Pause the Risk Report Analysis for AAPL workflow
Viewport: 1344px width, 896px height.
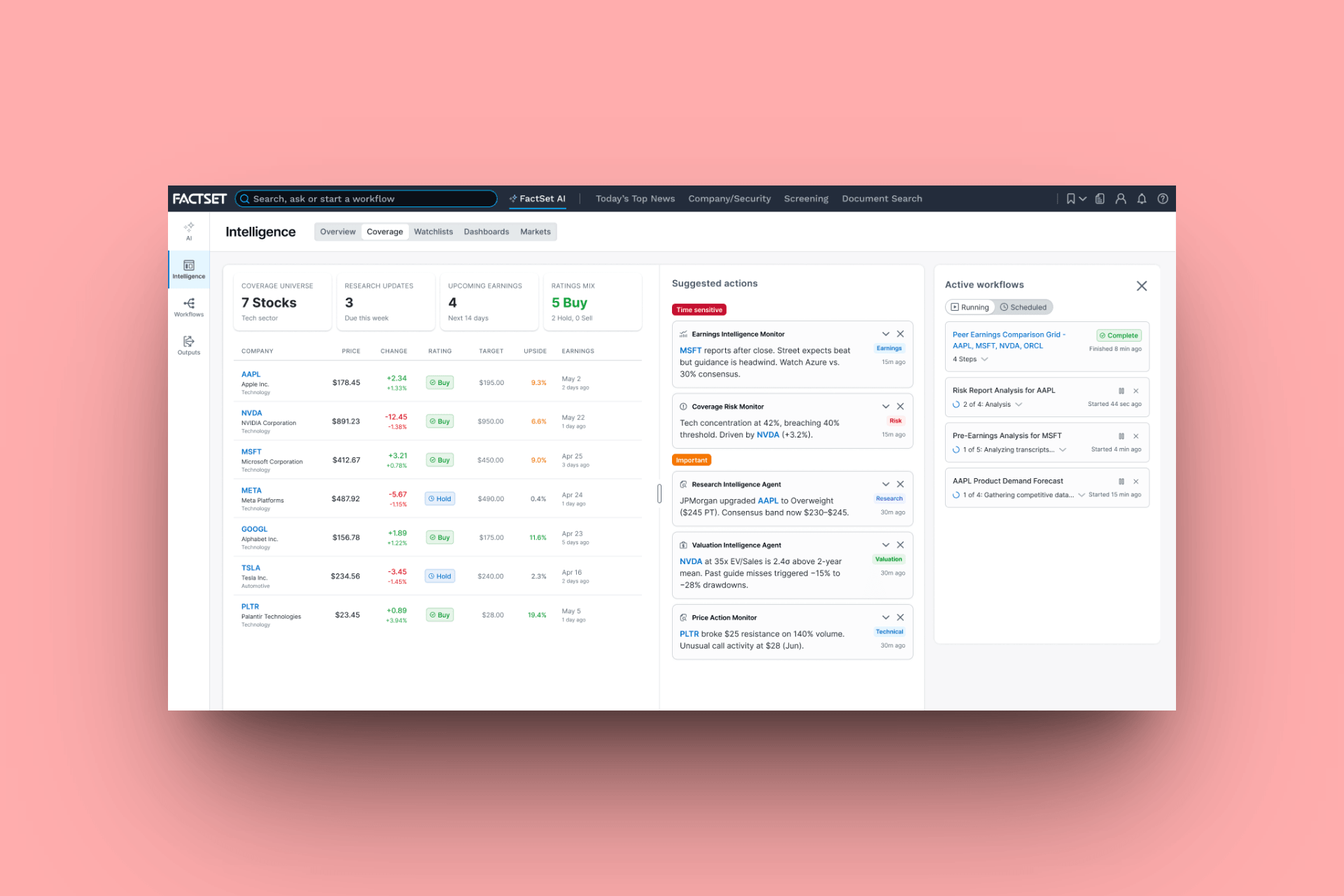coord(1121,391)
